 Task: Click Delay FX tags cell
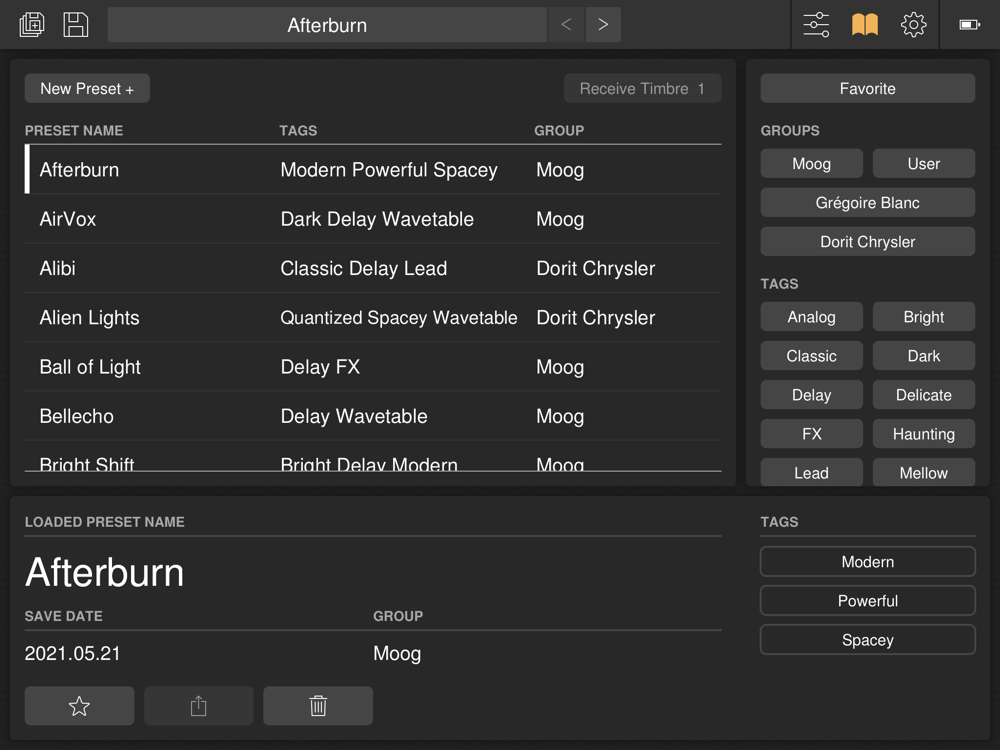pyautogui.click(x=320, y=367)
